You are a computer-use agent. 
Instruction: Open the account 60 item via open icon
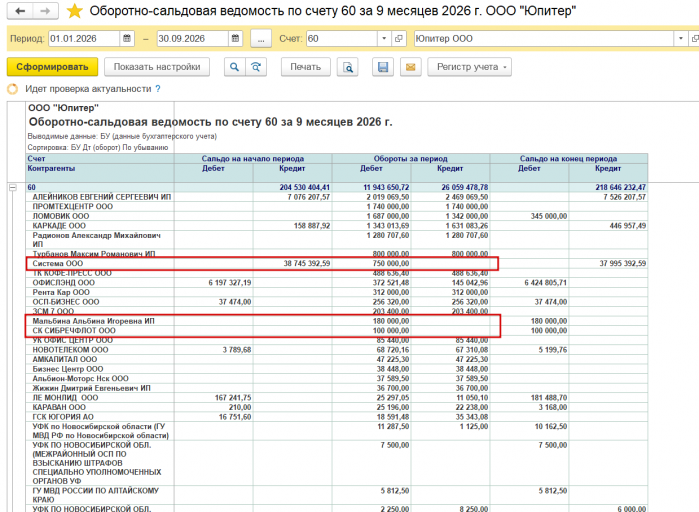click(399, 38)
